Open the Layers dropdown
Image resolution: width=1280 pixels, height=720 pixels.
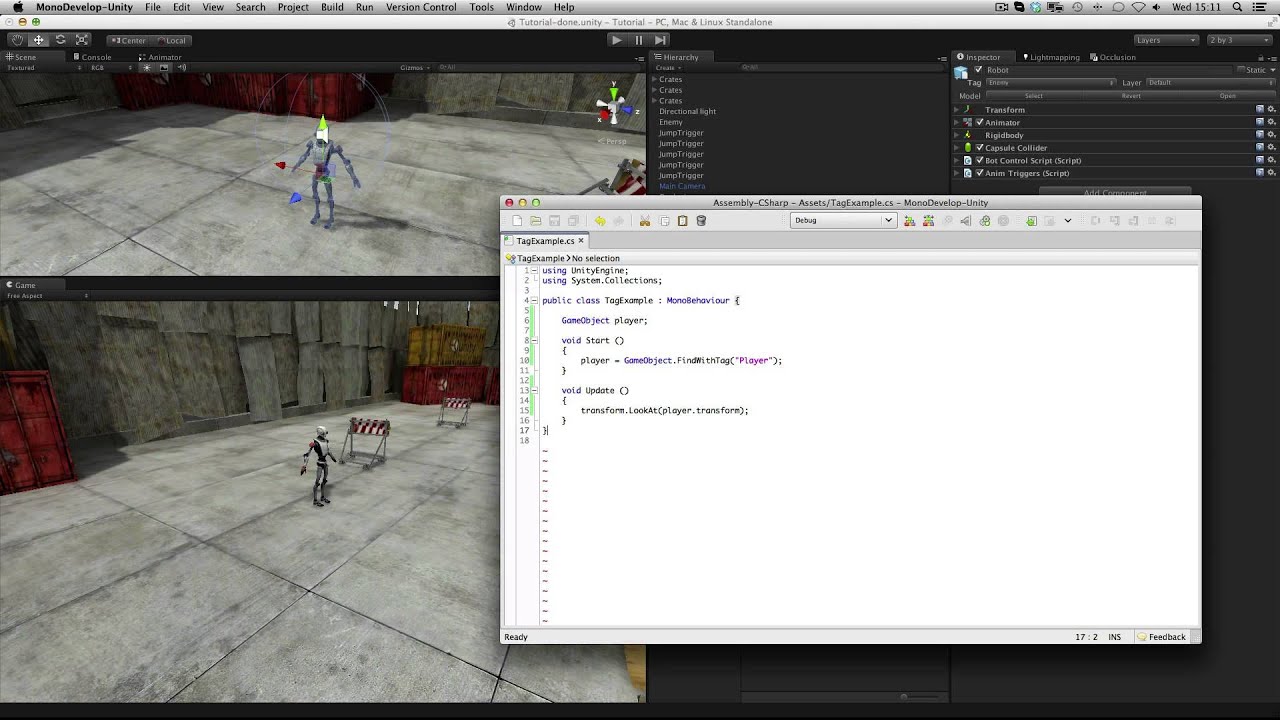pos(1166,40)
